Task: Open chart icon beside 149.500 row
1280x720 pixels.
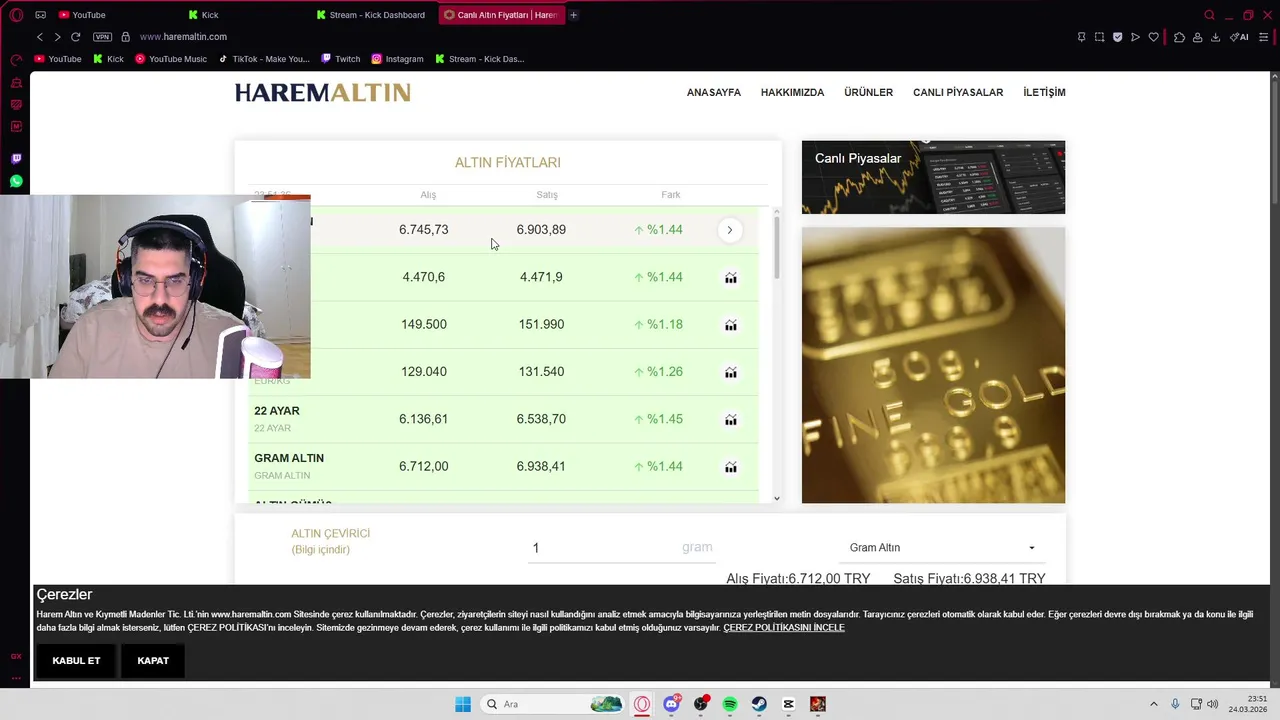Action: click(731, 325)
